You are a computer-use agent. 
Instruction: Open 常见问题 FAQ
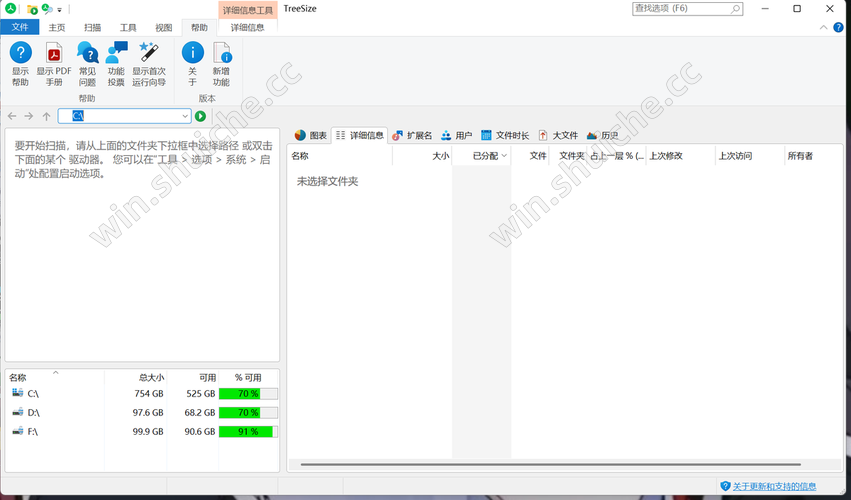point(87,64)
